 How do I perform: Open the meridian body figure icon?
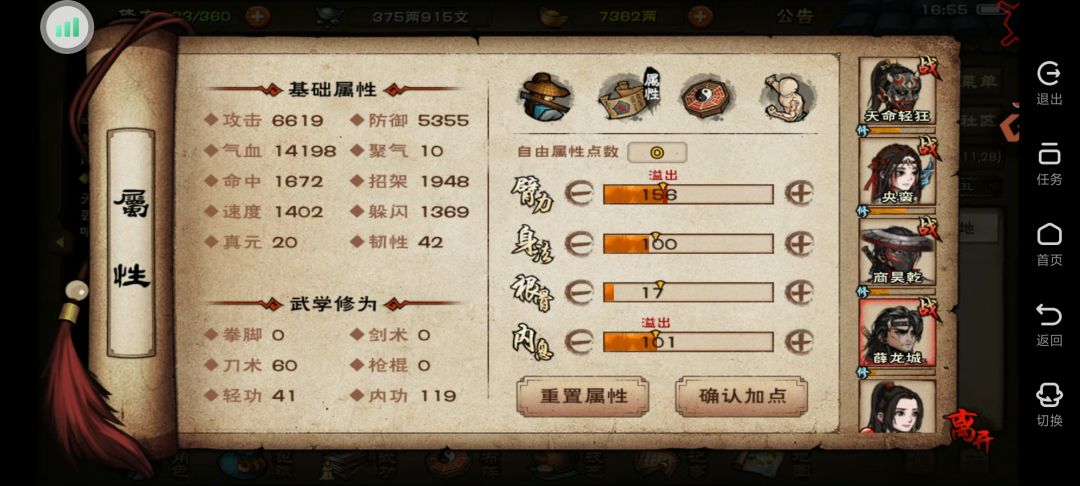787,97
